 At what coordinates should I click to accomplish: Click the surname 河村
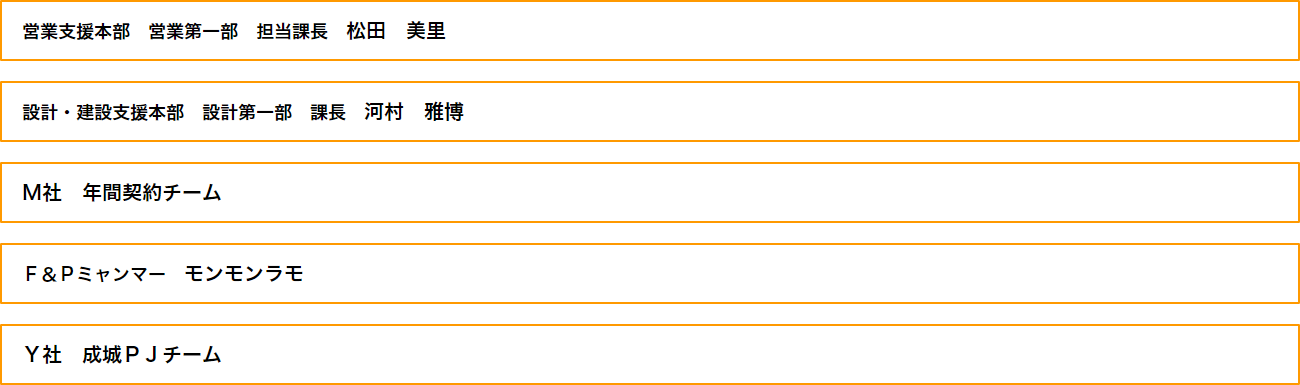(x=384, y=112)
